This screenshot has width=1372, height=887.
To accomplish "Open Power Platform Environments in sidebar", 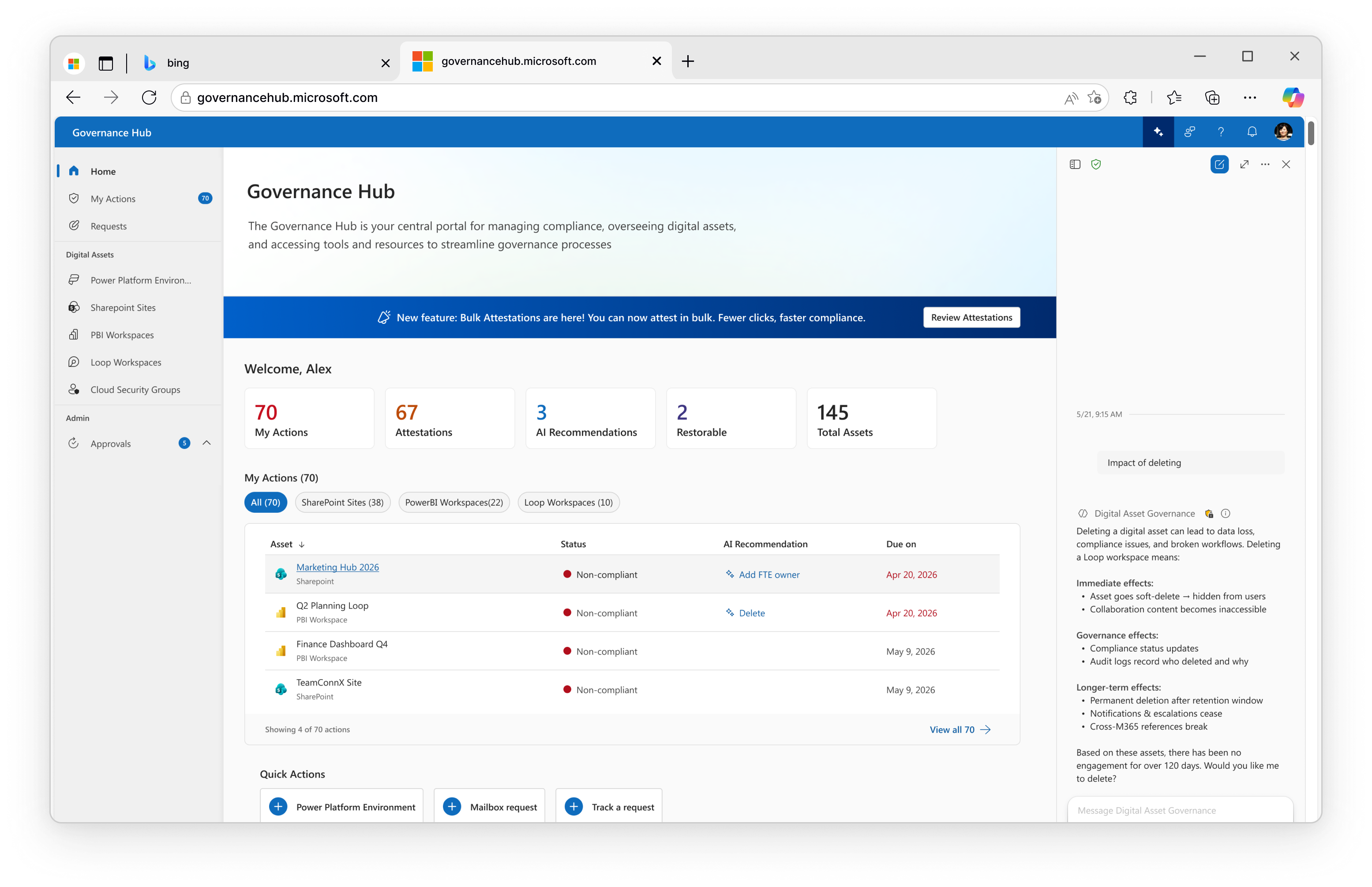I will pyautogui.click(x=138, y=280).
